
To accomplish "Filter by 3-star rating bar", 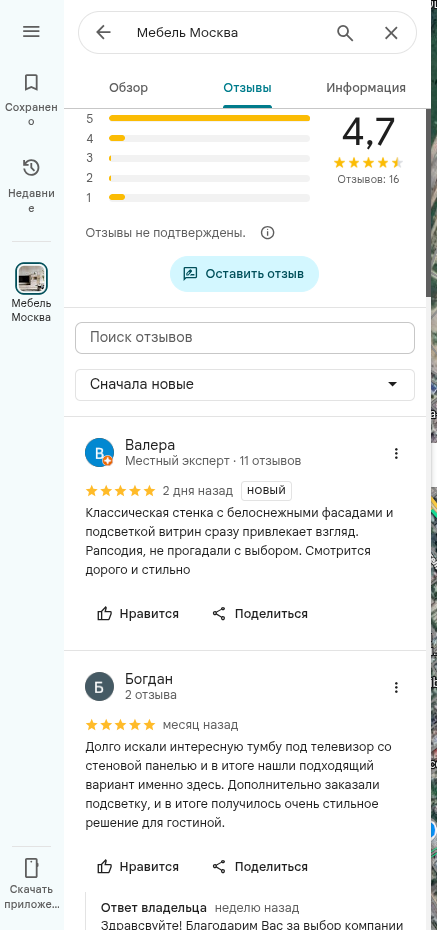I will click(209, 158).
